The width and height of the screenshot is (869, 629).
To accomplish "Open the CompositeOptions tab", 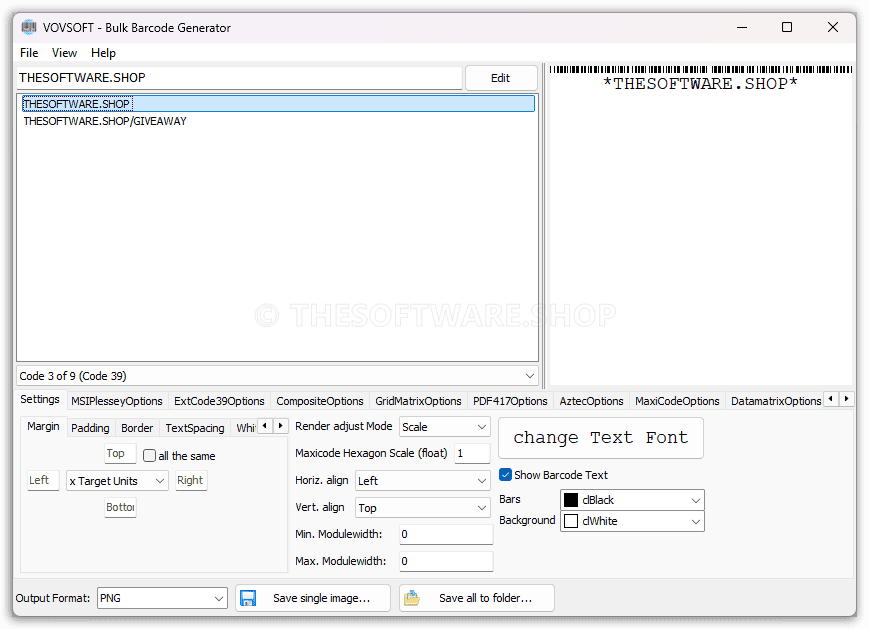I will [320, 401].
